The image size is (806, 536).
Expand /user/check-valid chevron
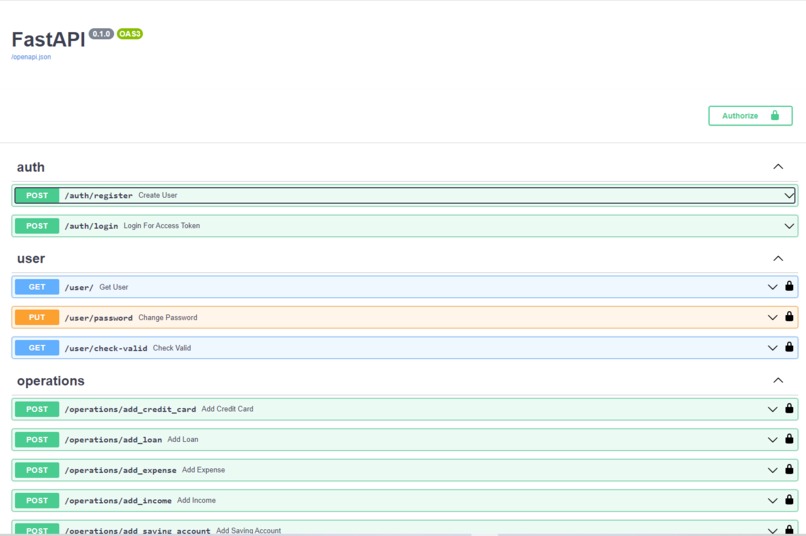click(773, 348)
